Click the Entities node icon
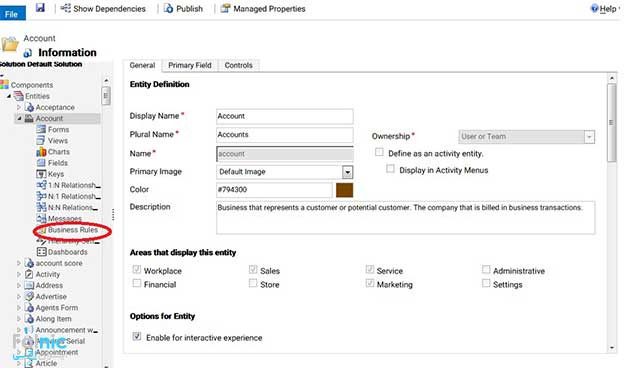The height and width of the screenshot is (368, 642). 19,96
